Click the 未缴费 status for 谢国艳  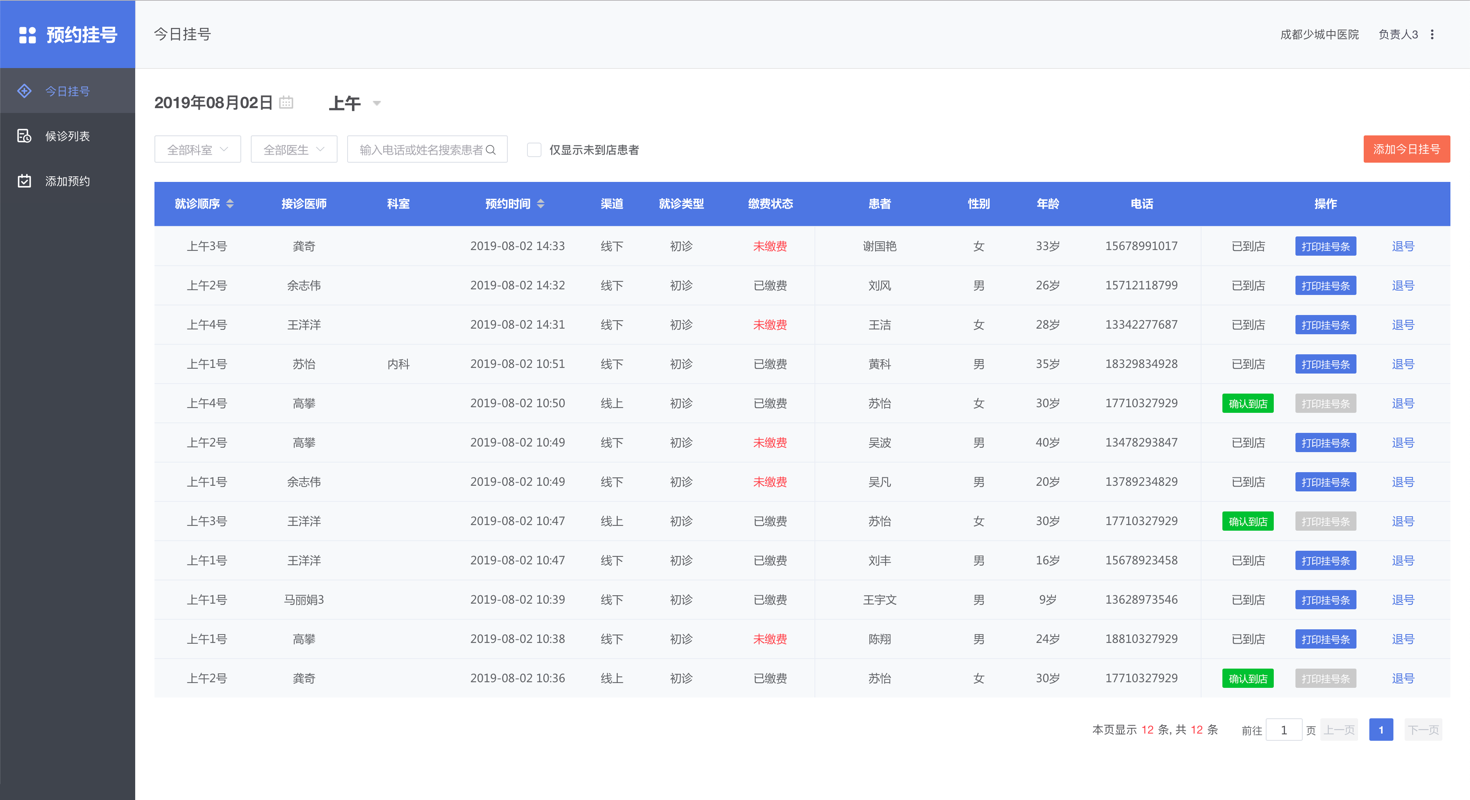770,246
